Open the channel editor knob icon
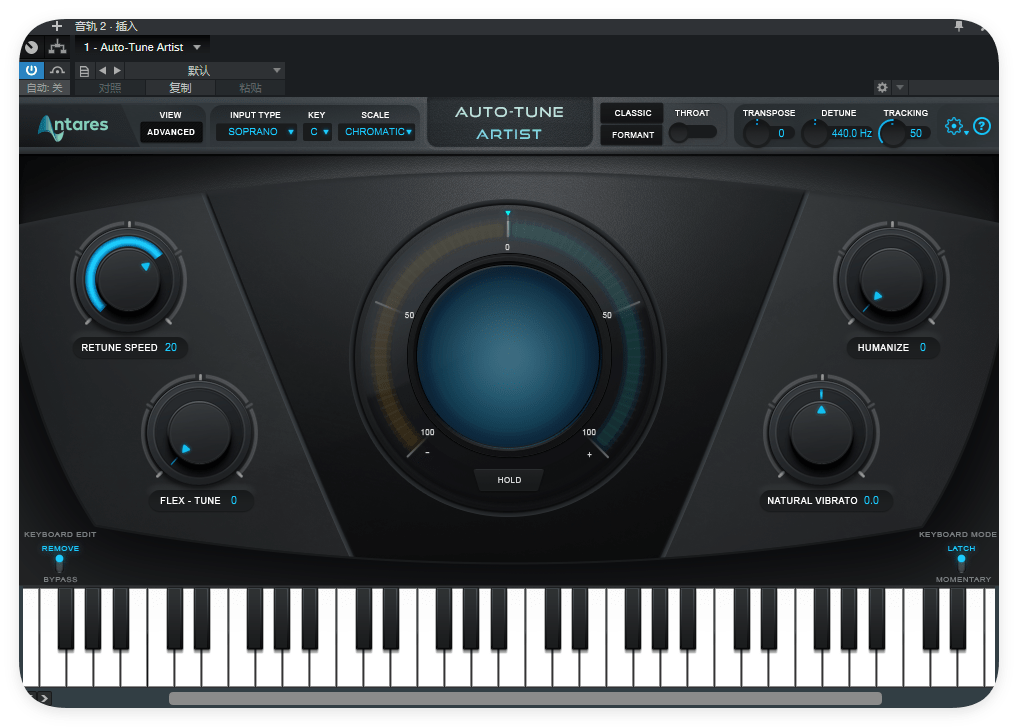This screenshot has height=727, width=1018. point(31,47)
